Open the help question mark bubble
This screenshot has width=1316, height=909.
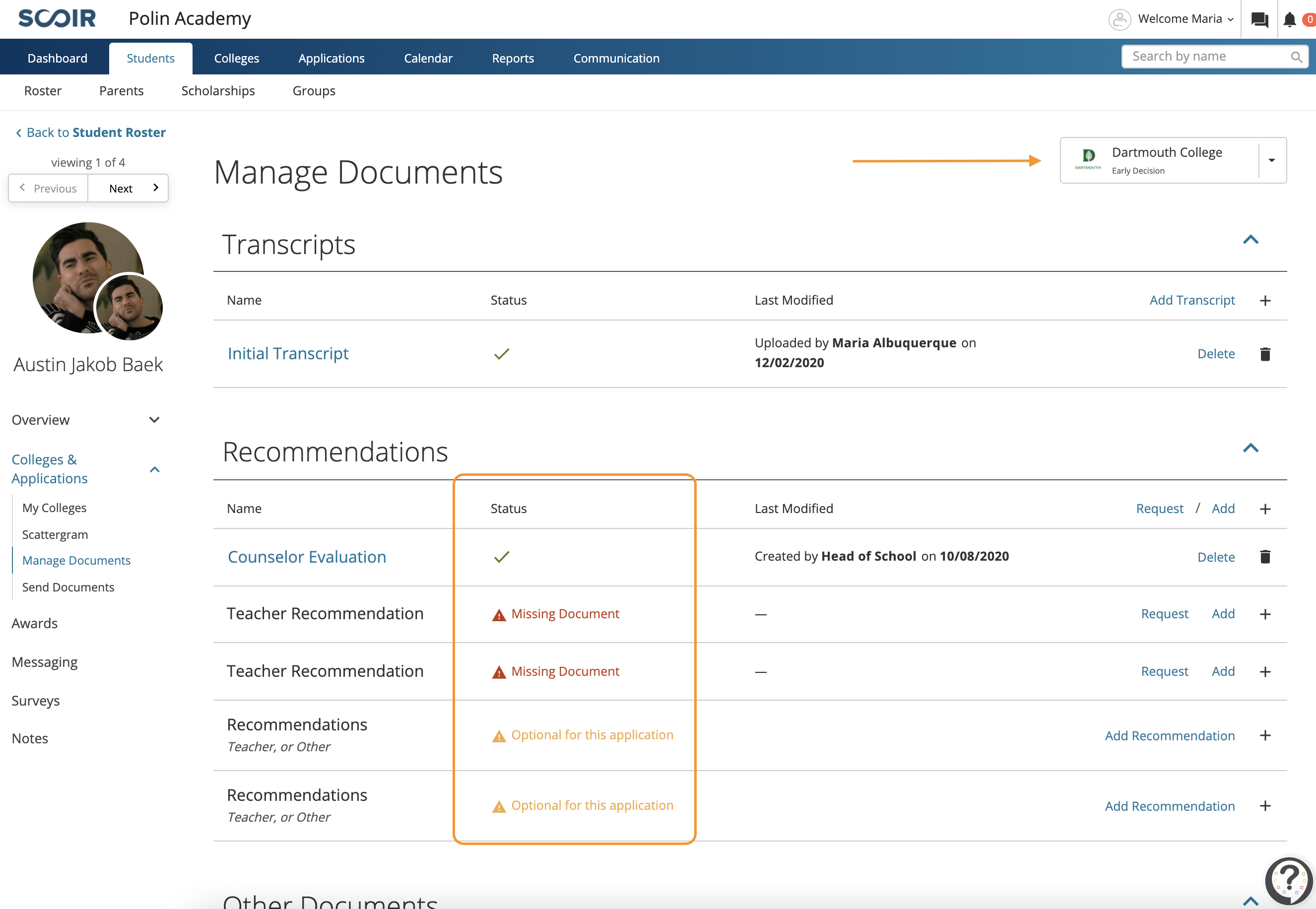click(x=1289, y=881)
